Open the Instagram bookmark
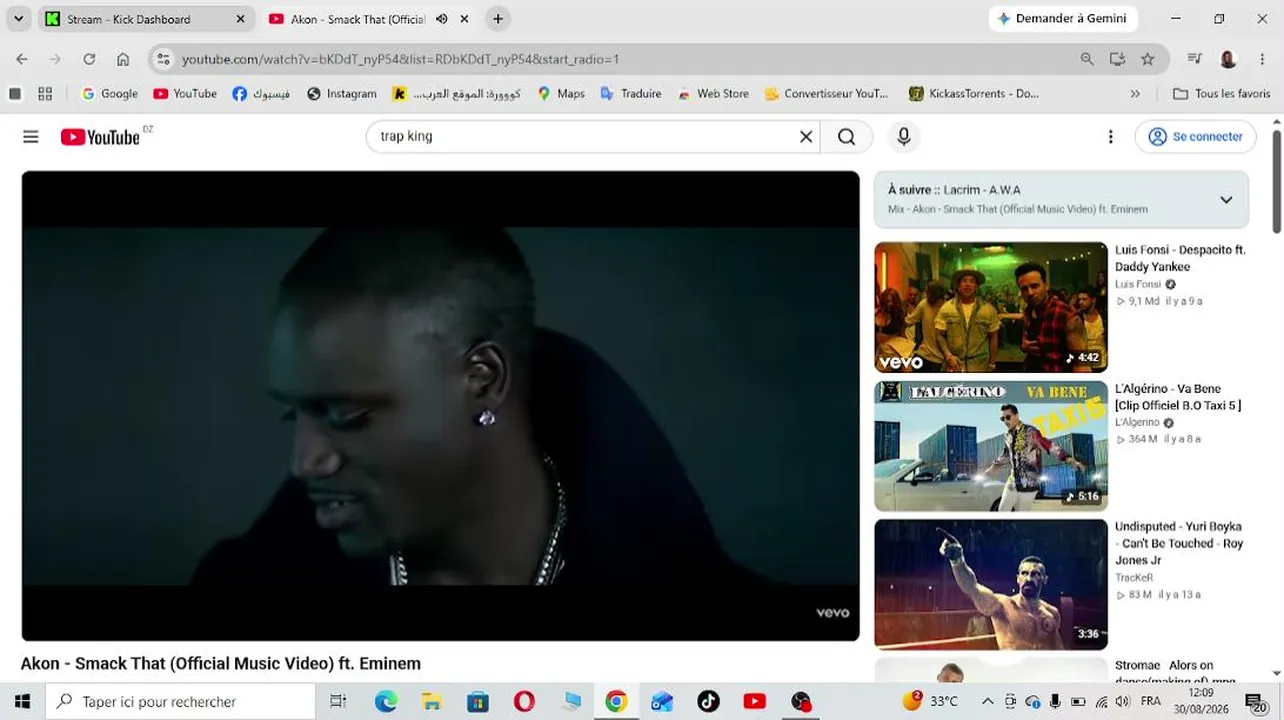The height and width of the screenshot is (720, 1284). tap(342, 94)
